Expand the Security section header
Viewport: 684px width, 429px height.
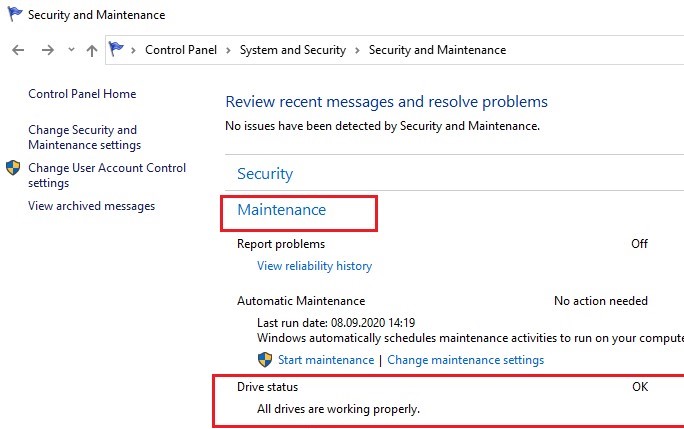(265, 174)
